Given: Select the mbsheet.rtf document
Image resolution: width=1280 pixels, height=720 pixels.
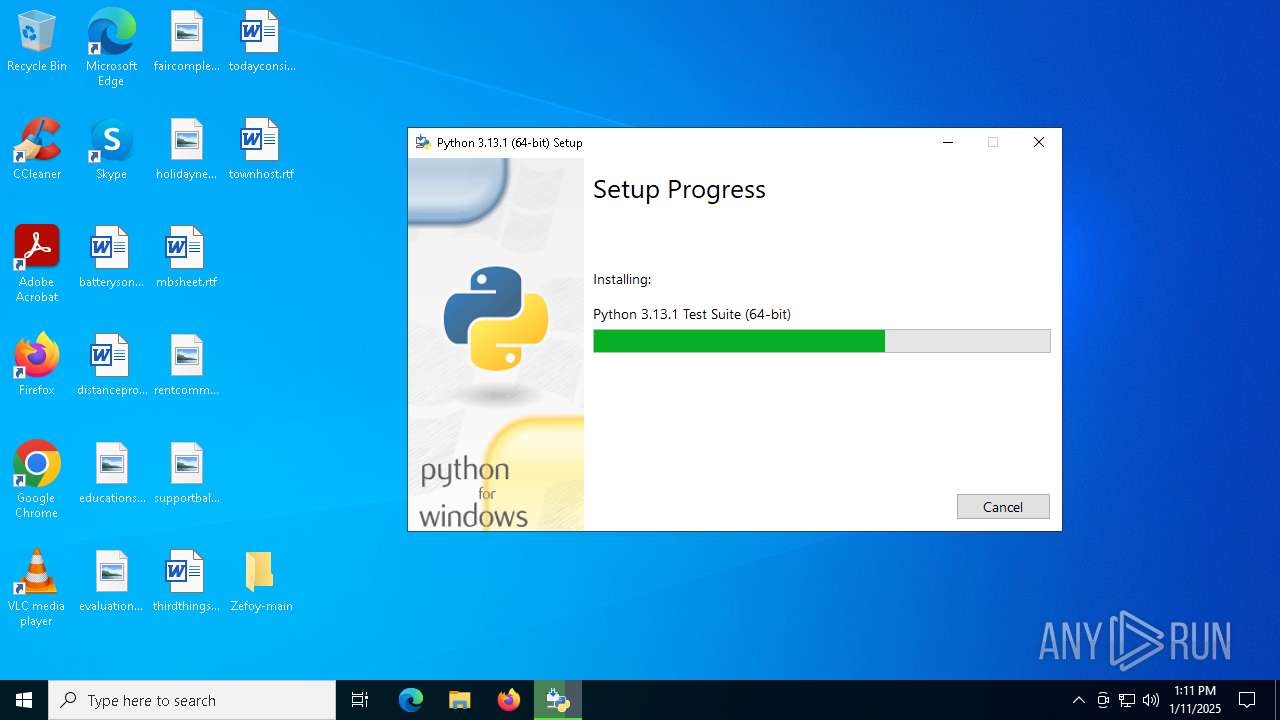Looking at the screenshot, I should (186, 258).
